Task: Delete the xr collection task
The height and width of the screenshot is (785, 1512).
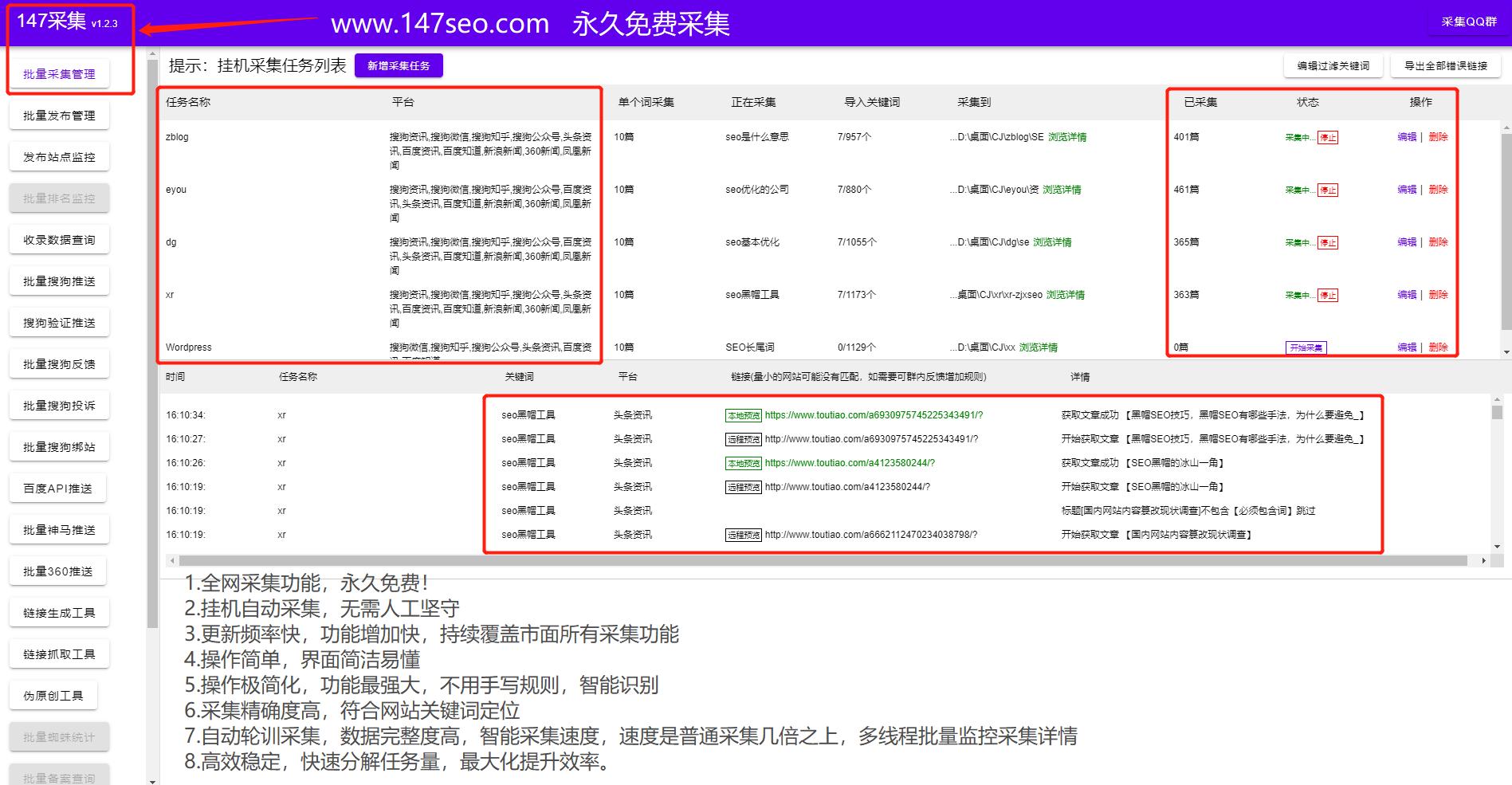Action: [1438, 294]
